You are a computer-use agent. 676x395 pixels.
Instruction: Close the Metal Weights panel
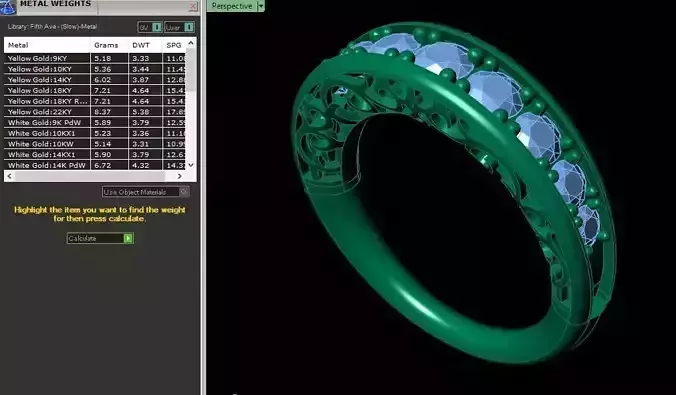pos(193,6)
